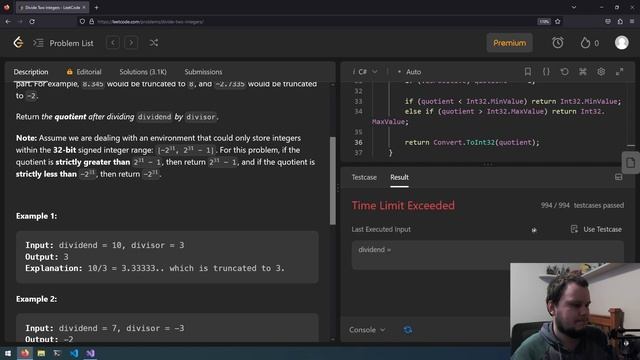The image size is (640, 360).
Task: Open the notes side panel icon
Action: point(631,162)
